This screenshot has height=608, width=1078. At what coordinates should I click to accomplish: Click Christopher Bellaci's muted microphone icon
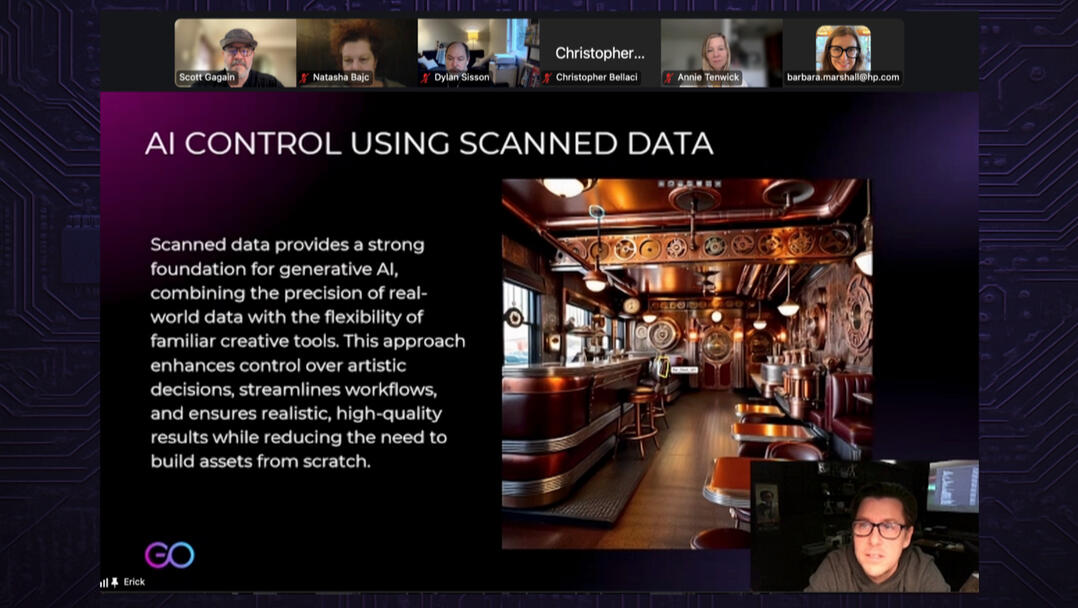(547, 78)
